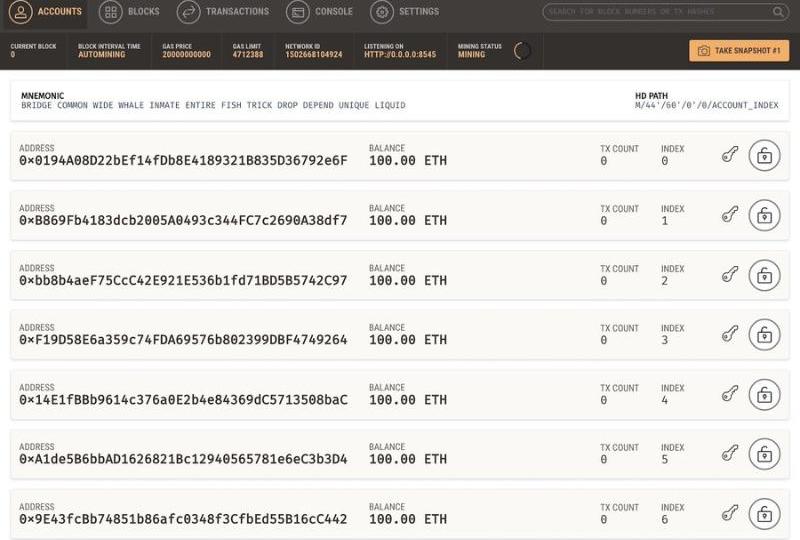800x540 pixels.
Task: Toggle lock for address 0xB869Fb4183dc
Action: click(x=764, y=215)
